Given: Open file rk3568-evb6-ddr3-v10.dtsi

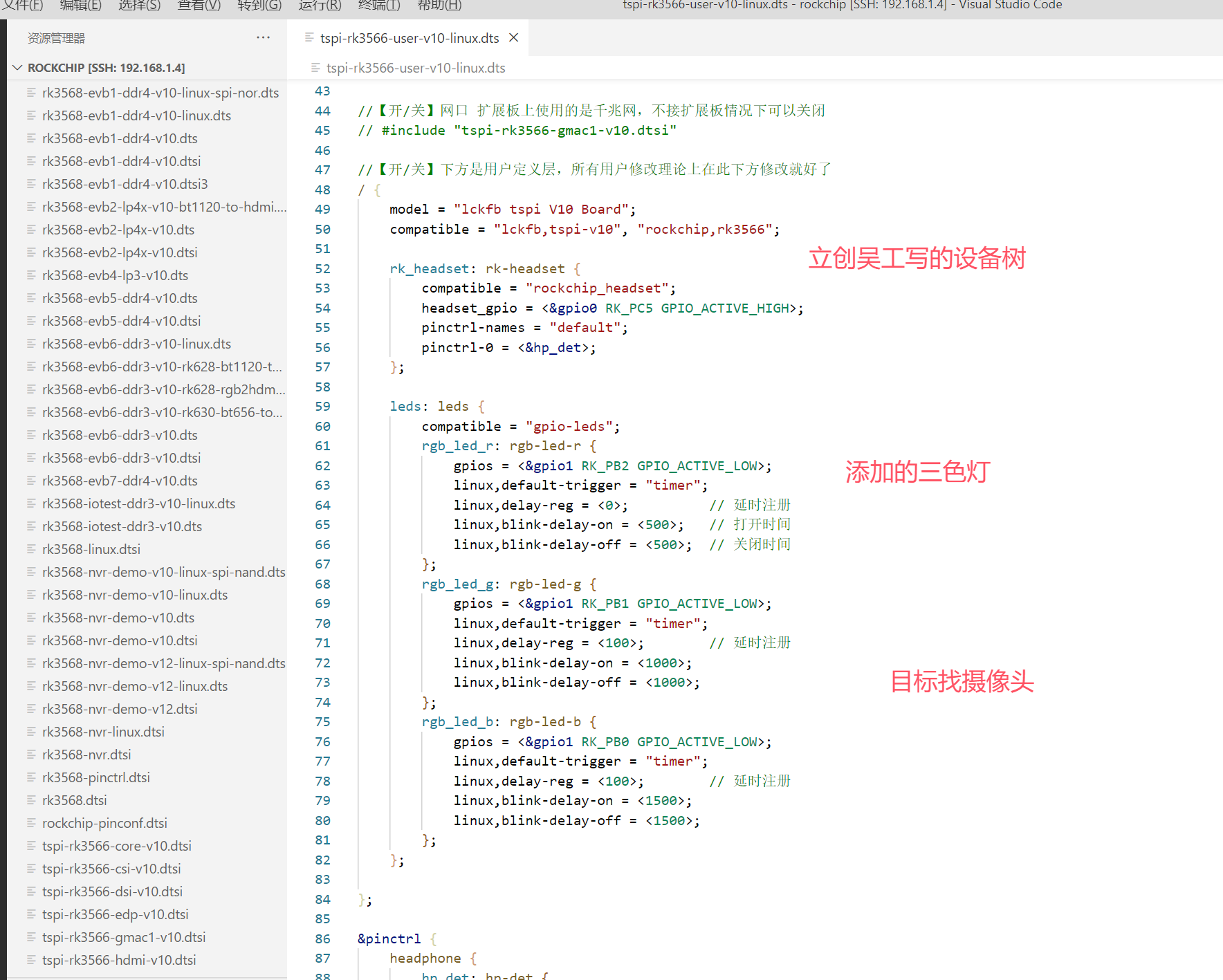Looking at the screenshot, I should [121, 458].
